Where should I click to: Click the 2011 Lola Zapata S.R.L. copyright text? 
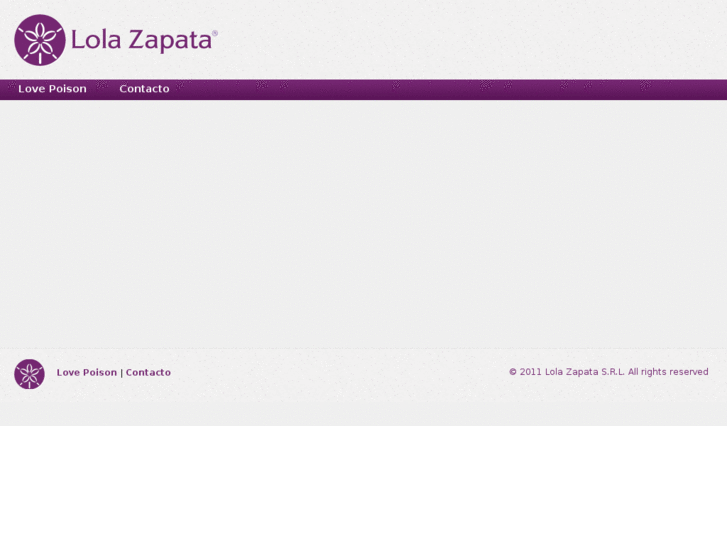coord(608,372)
